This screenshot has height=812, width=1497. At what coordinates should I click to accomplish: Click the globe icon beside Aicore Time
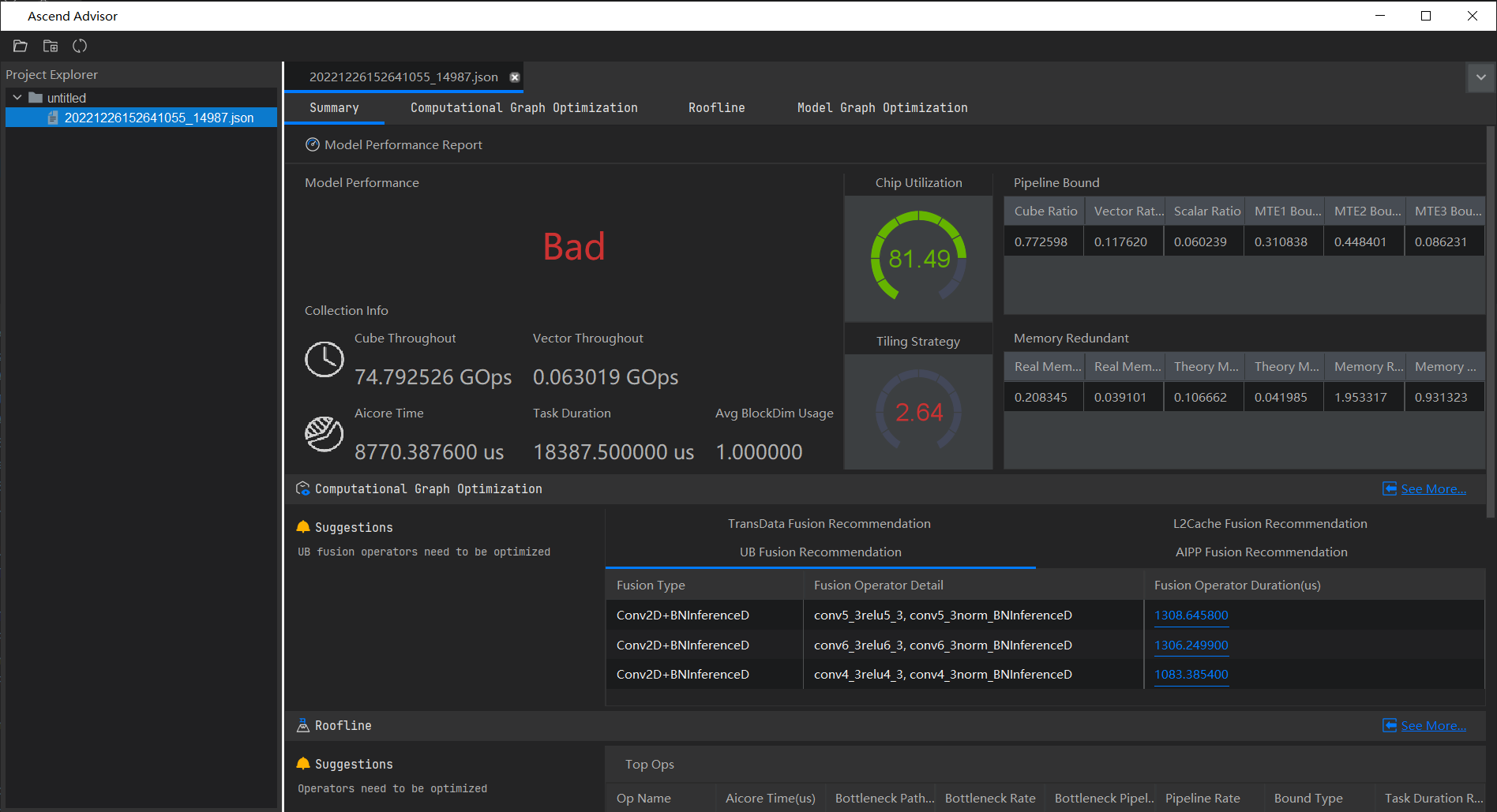pos(325,434)
